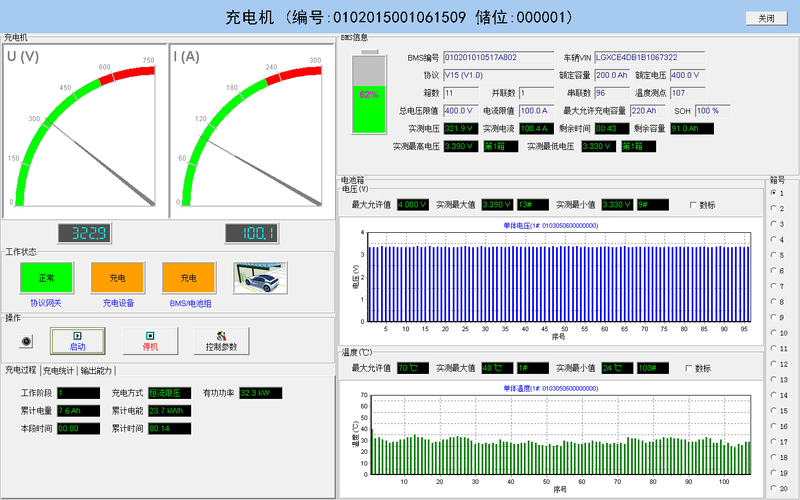
Task: Click the voltage 最大允许值 4.000 V
Action: click(412, 205)
